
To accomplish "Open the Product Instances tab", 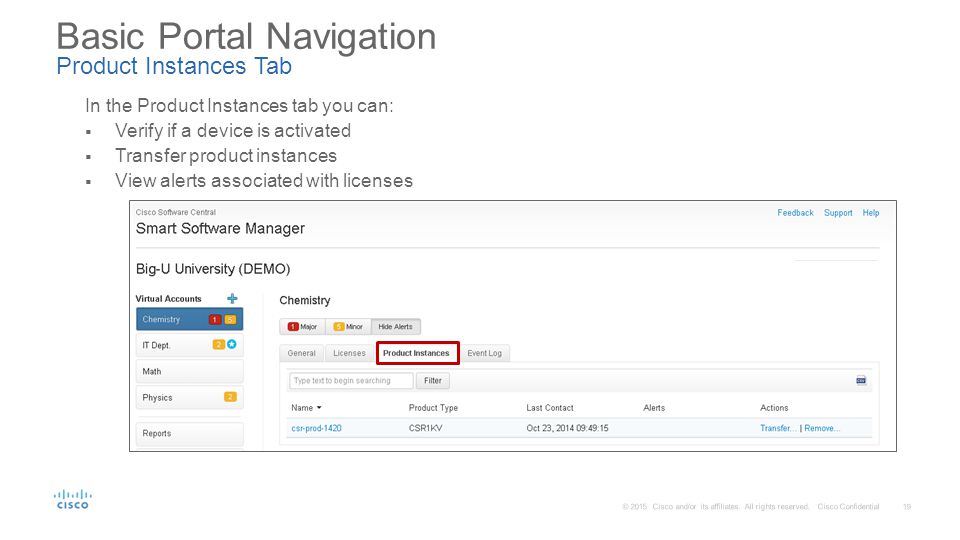I will pos(417,353).
